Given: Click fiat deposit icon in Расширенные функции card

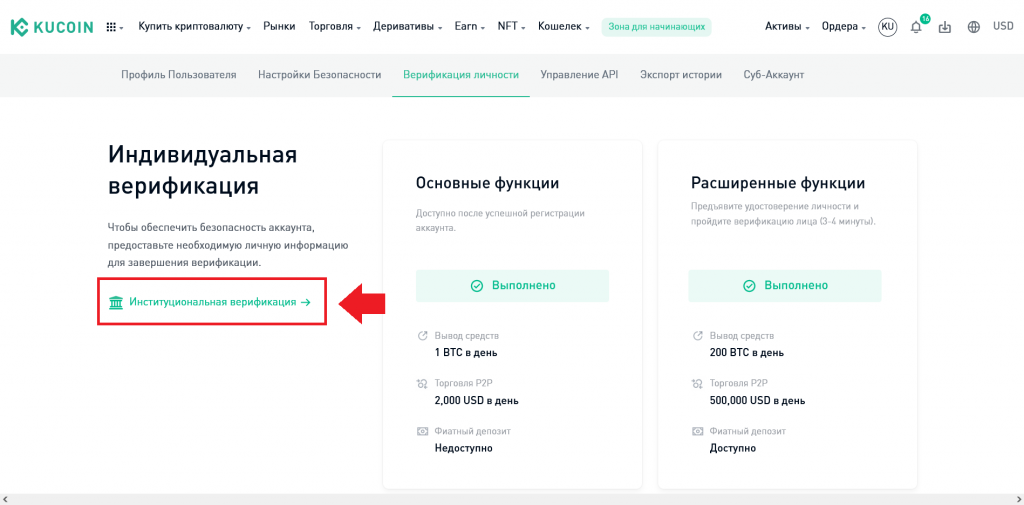Looking at the screenshot, I should (x=697, y=432).
